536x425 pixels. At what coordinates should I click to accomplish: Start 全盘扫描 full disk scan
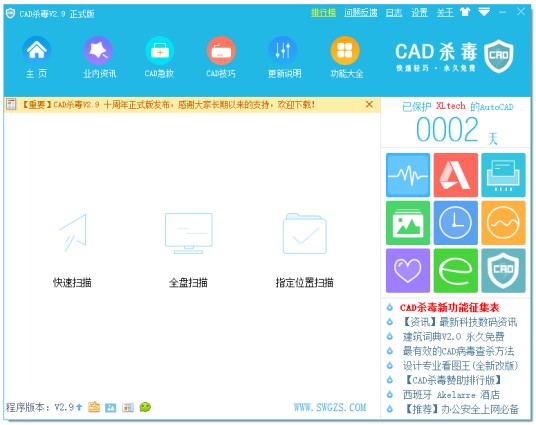pyautogui.click(x=188, y=251)
